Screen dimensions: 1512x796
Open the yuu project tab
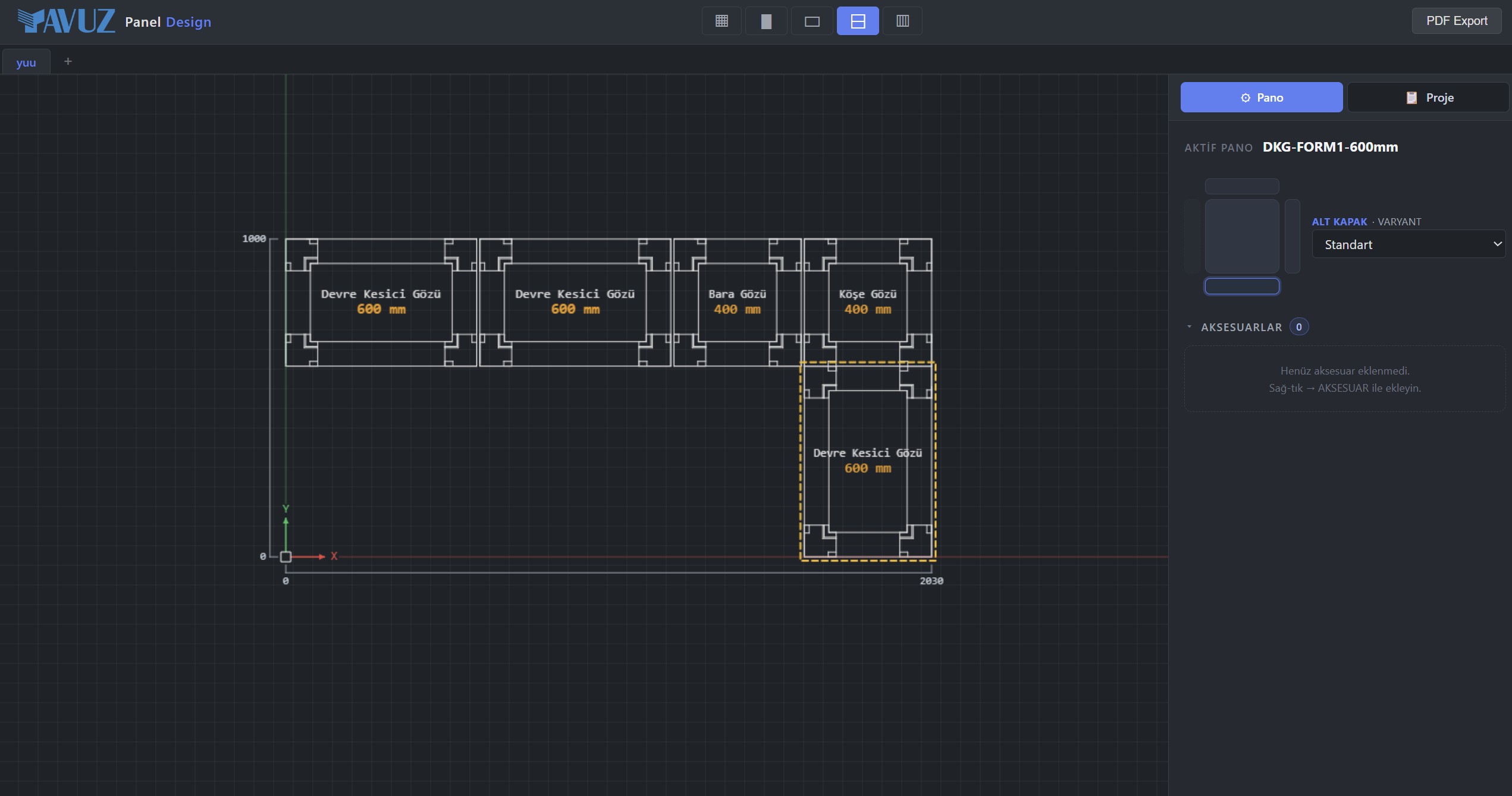coord(26,62)
